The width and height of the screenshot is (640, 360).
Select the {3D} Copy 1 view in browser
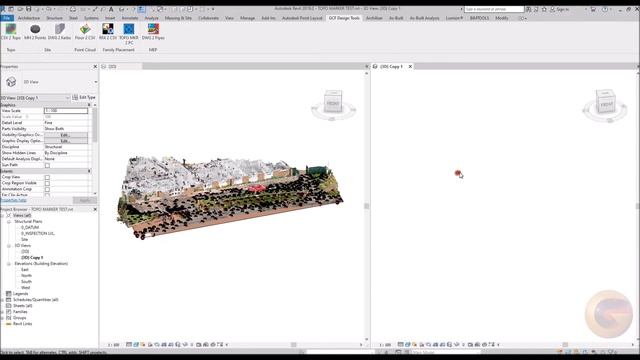pos(32,258)
